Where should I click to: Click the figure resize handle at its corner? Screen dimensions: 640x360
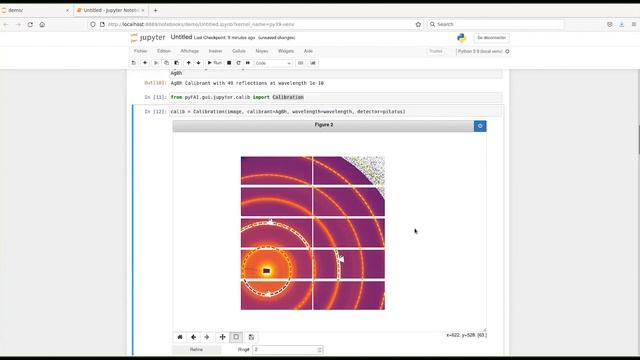[484, 329]
